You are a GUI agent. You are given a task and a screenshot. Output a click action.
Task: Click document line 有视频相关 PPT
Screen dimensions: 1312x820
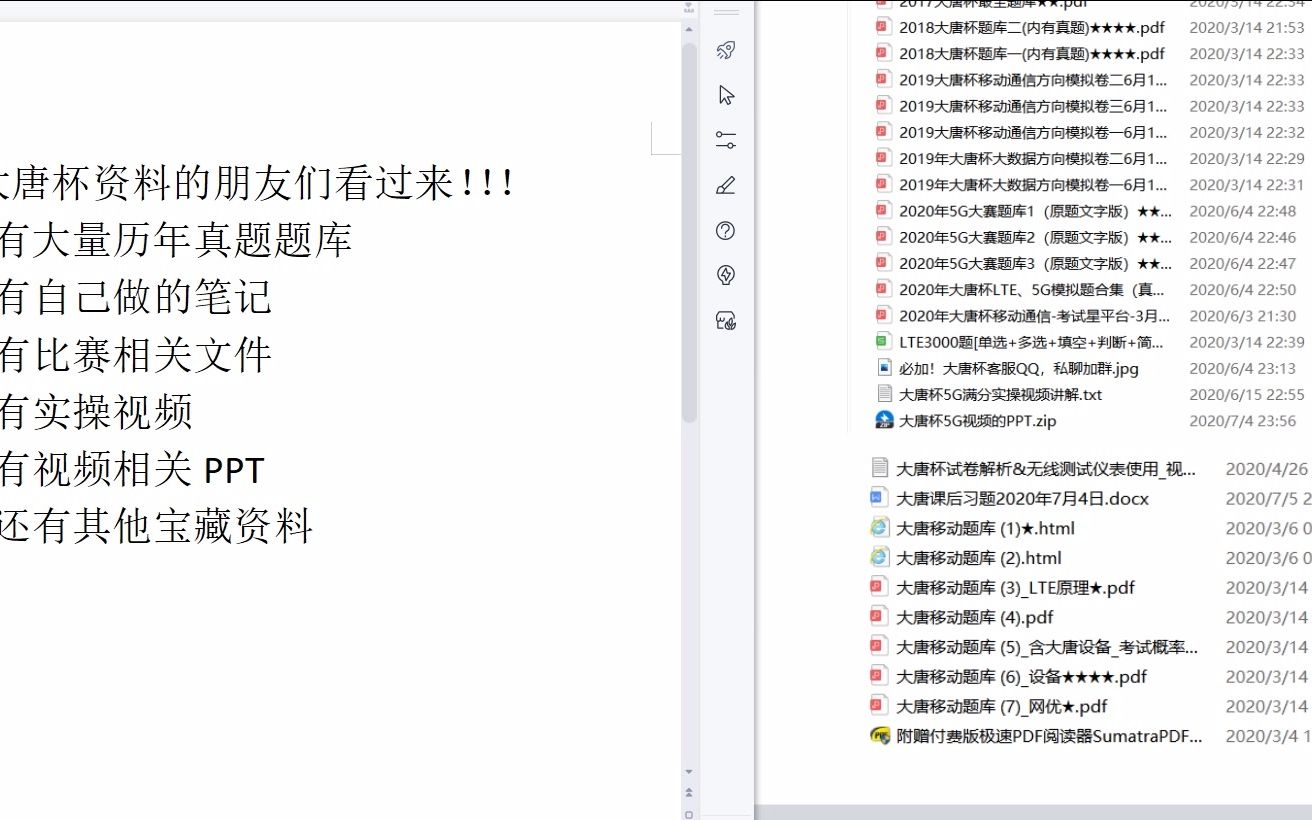(x=132, y=468)
